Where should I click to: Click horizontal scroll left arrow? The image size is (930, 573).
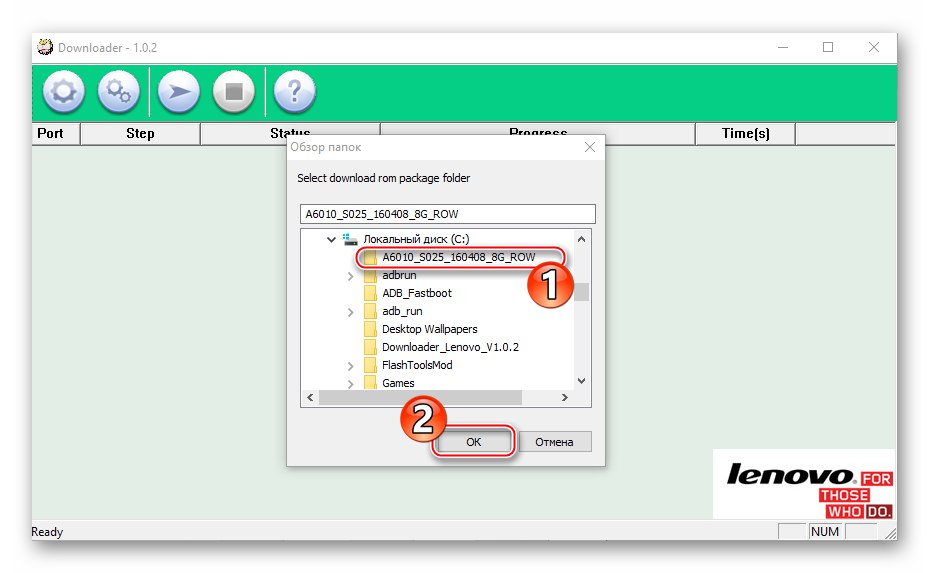click(x=310, y=397)
